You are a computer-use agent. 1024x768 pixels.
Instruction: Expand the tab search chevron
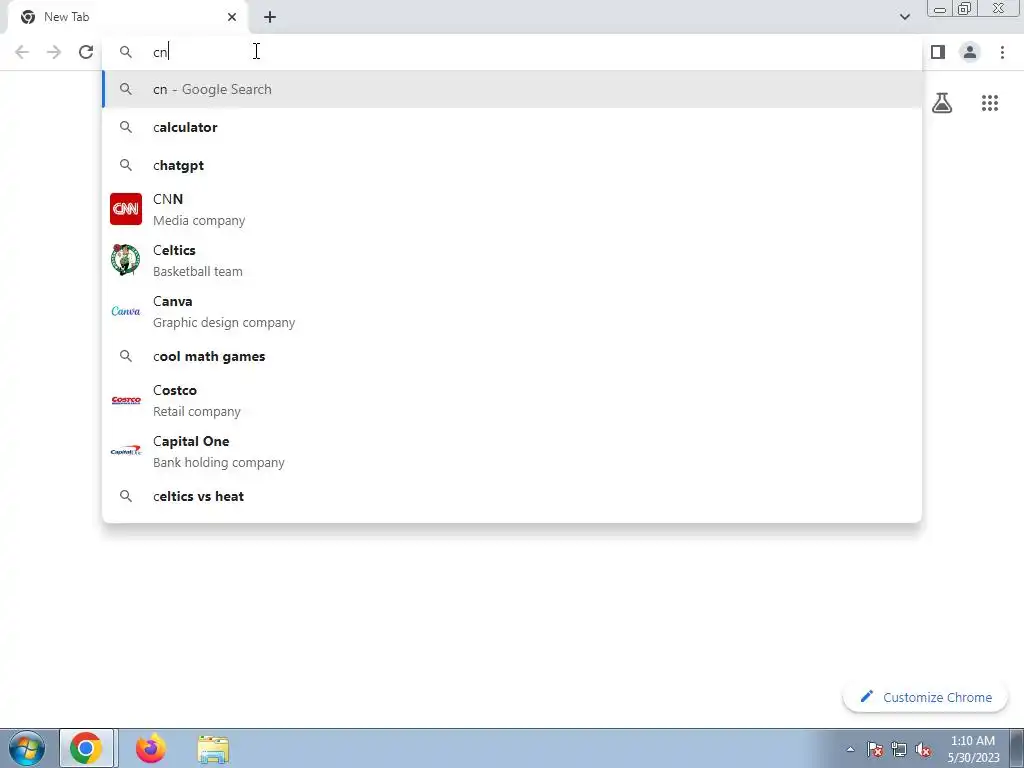click(x=904, y=17)
